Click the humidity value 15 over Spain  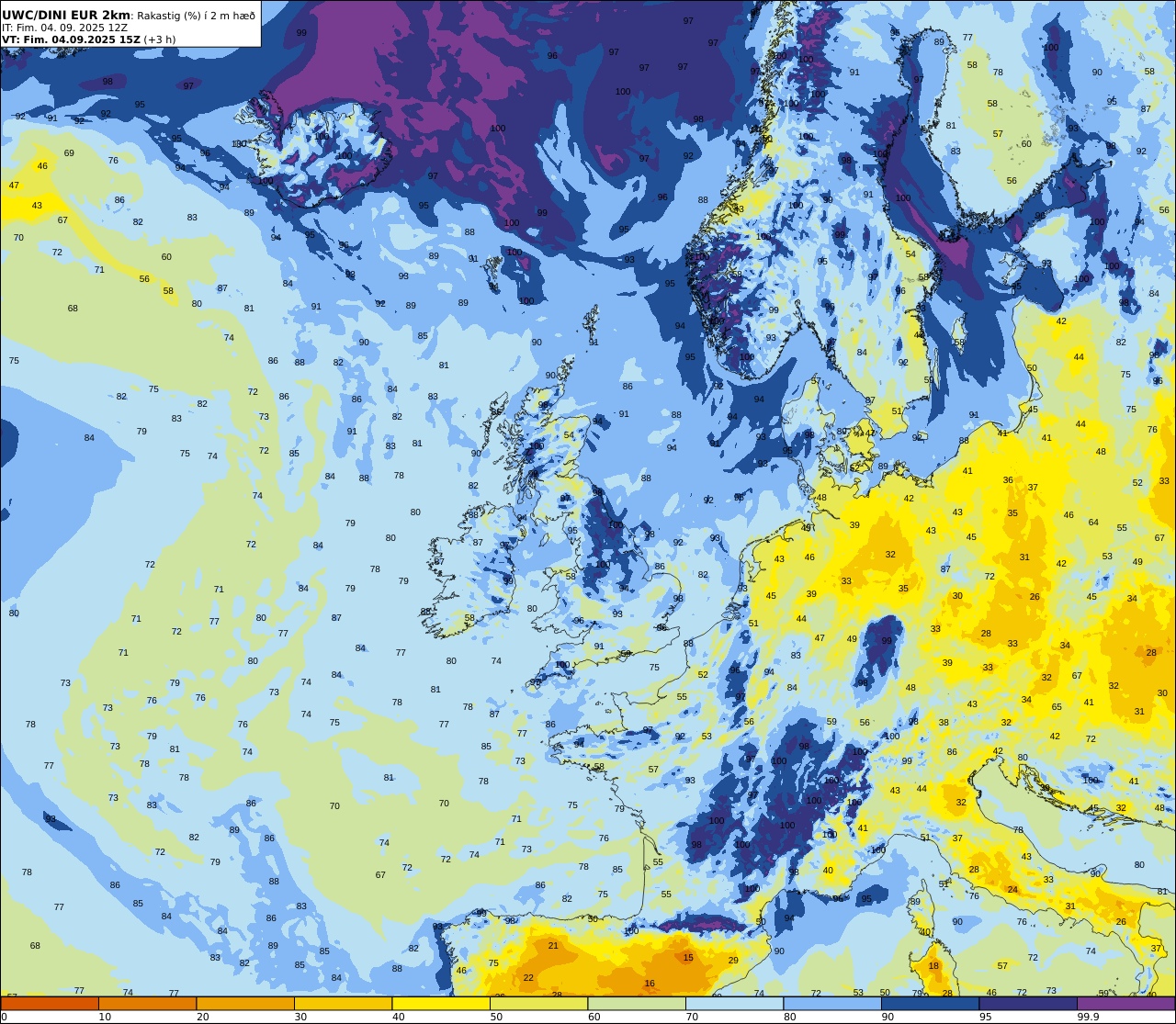[x=688, y=957]
